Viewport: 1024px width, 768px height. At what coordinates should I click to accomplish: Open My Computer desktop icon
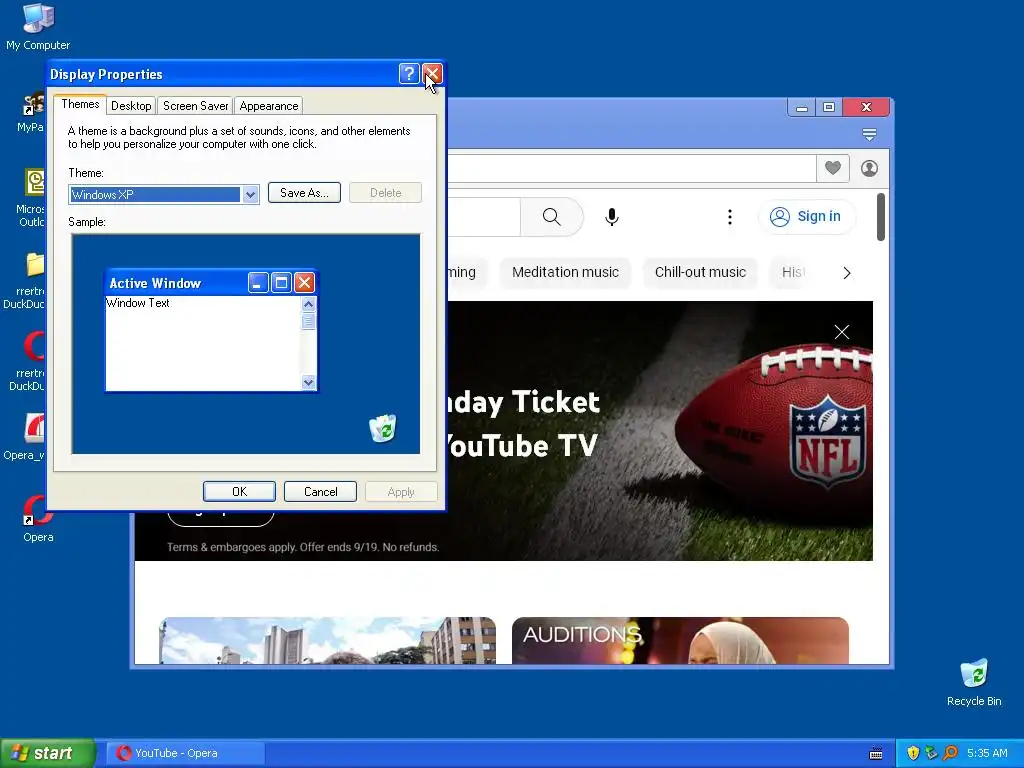pyautogui.click(x=38, y=27)
